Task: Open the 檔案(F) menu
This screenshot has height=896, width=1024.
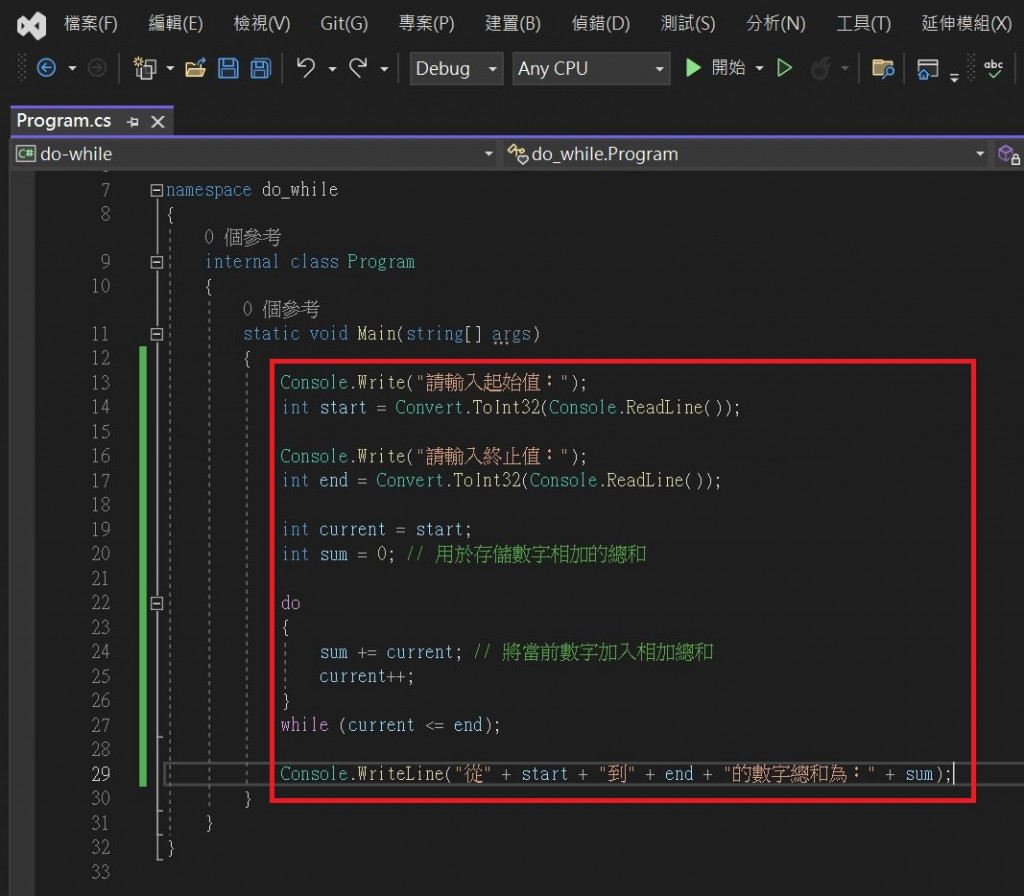Action: click(91, 24)
